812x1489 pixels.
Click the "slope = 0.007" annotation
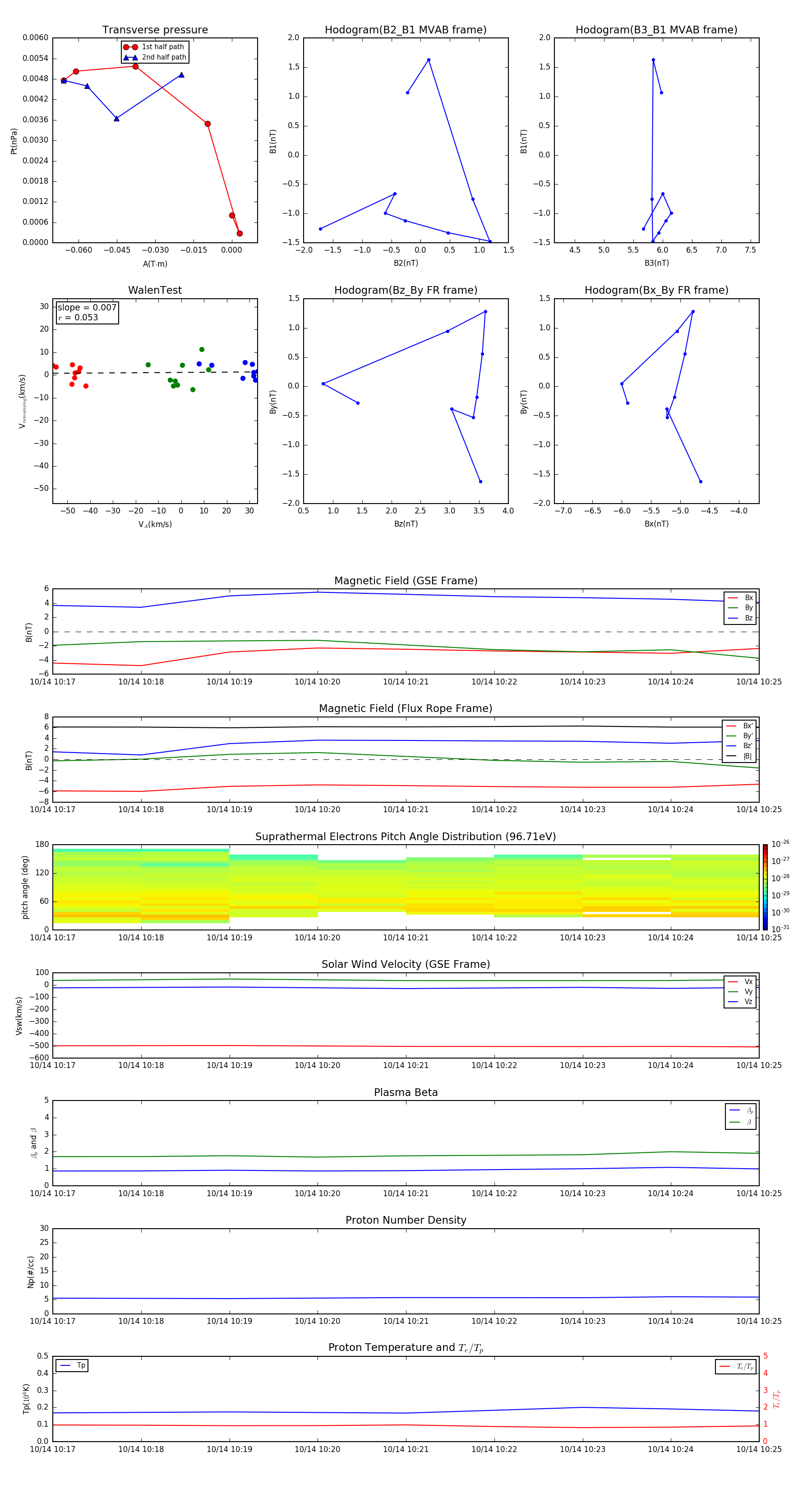87,308
